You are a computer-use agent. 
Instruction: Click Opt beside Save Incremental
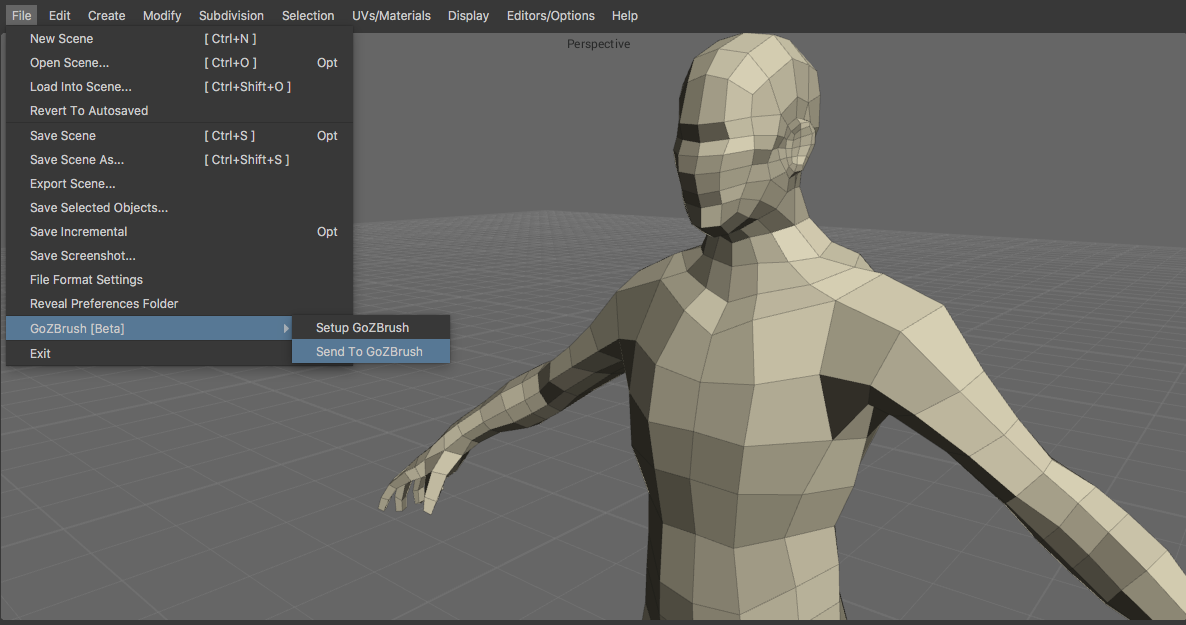pyautogui.click(x=327, y=232)
